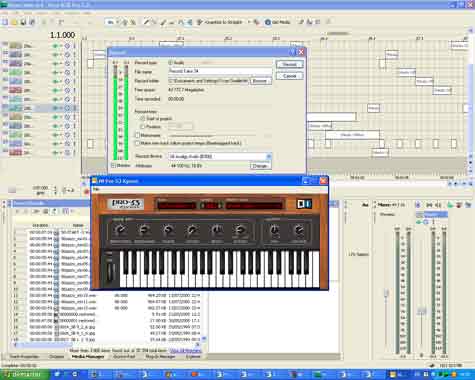Select the Draw (pencil) tool in toolbar
This screenshot has height=380, width=475.
pos(146,22)
